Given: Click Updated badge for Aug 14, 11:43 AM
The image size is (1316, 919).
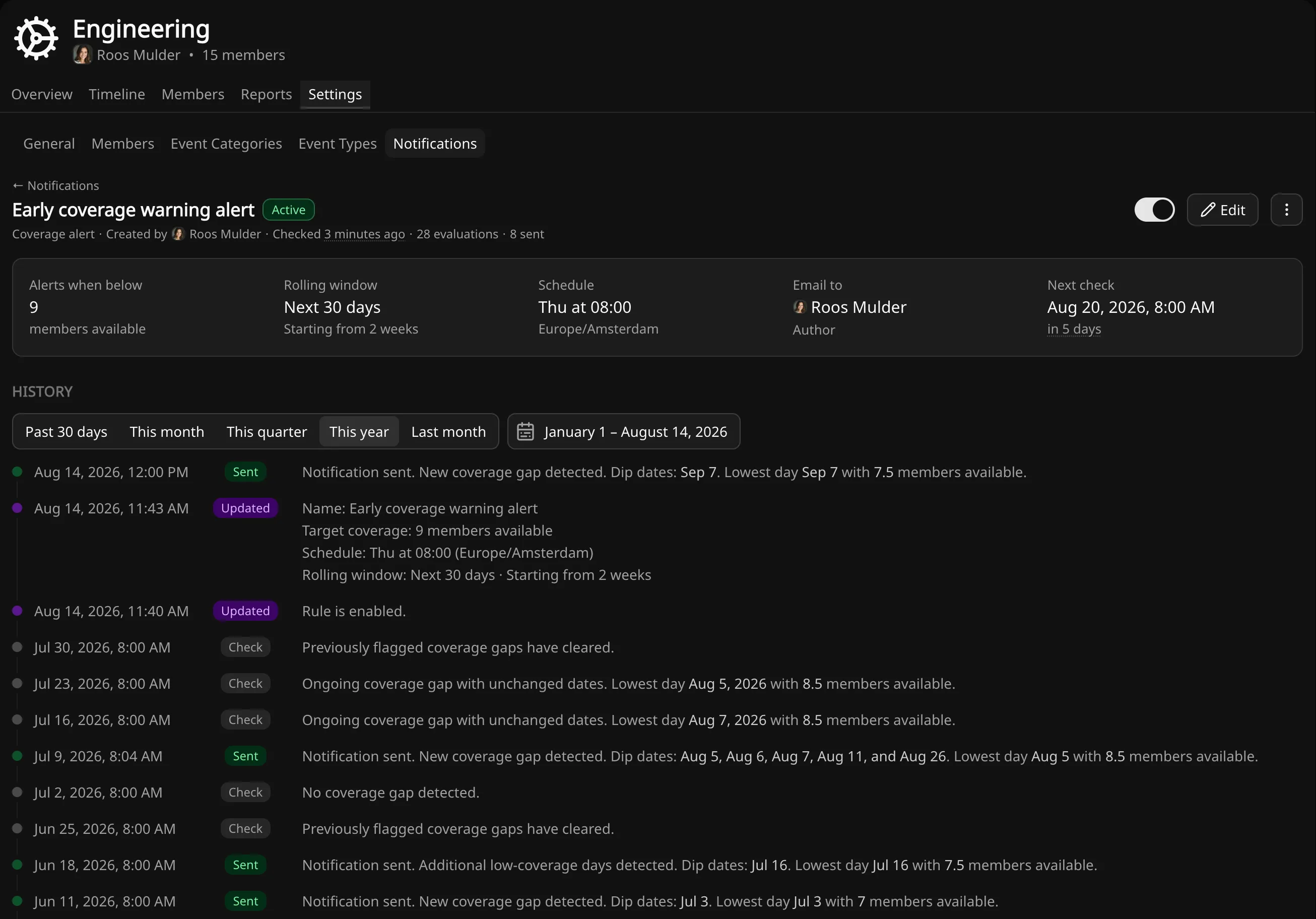Looking at the screenshot, I should tap(245, 508).
